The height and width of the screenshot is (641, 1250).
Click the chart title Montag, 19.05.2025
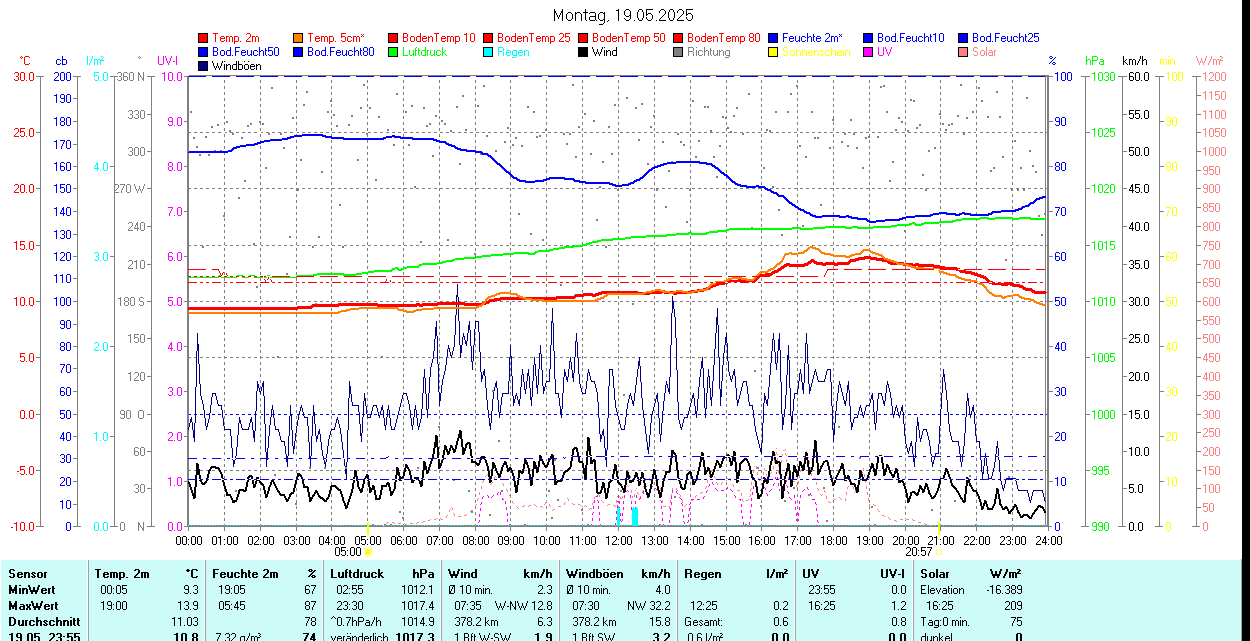point(623,15)
